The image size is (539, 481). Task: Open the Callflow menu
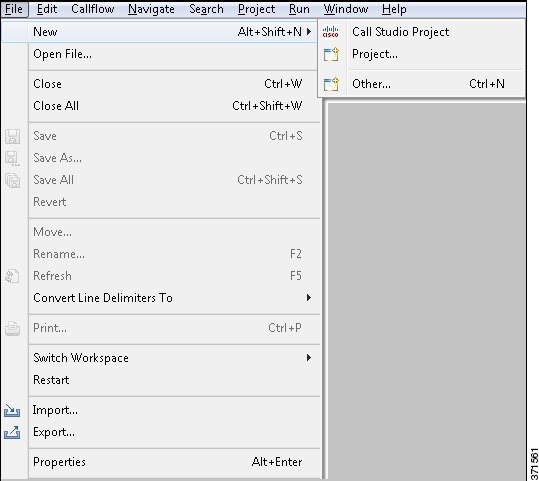tap(93, 9)
